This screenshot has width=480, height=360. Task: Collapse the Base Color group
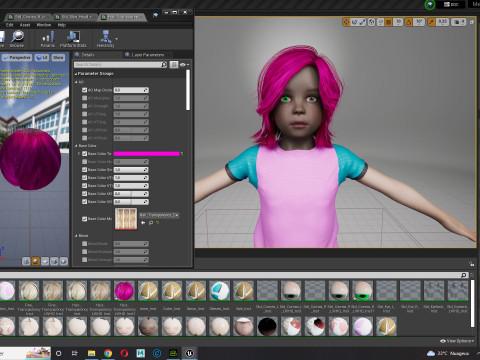coord(76,146)
